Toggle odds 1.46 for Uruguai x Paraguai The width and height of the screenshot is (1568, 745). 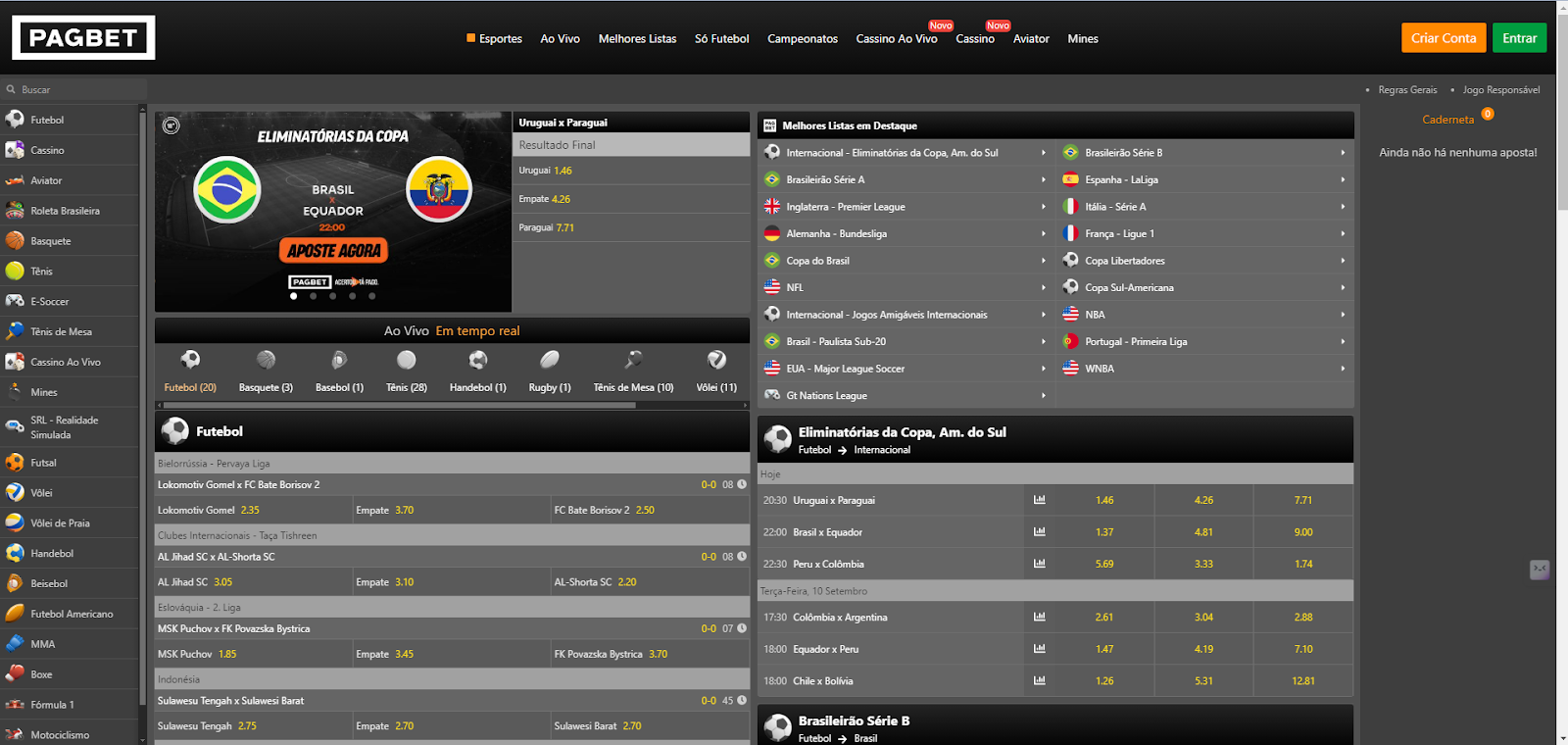click(1104, 500)
